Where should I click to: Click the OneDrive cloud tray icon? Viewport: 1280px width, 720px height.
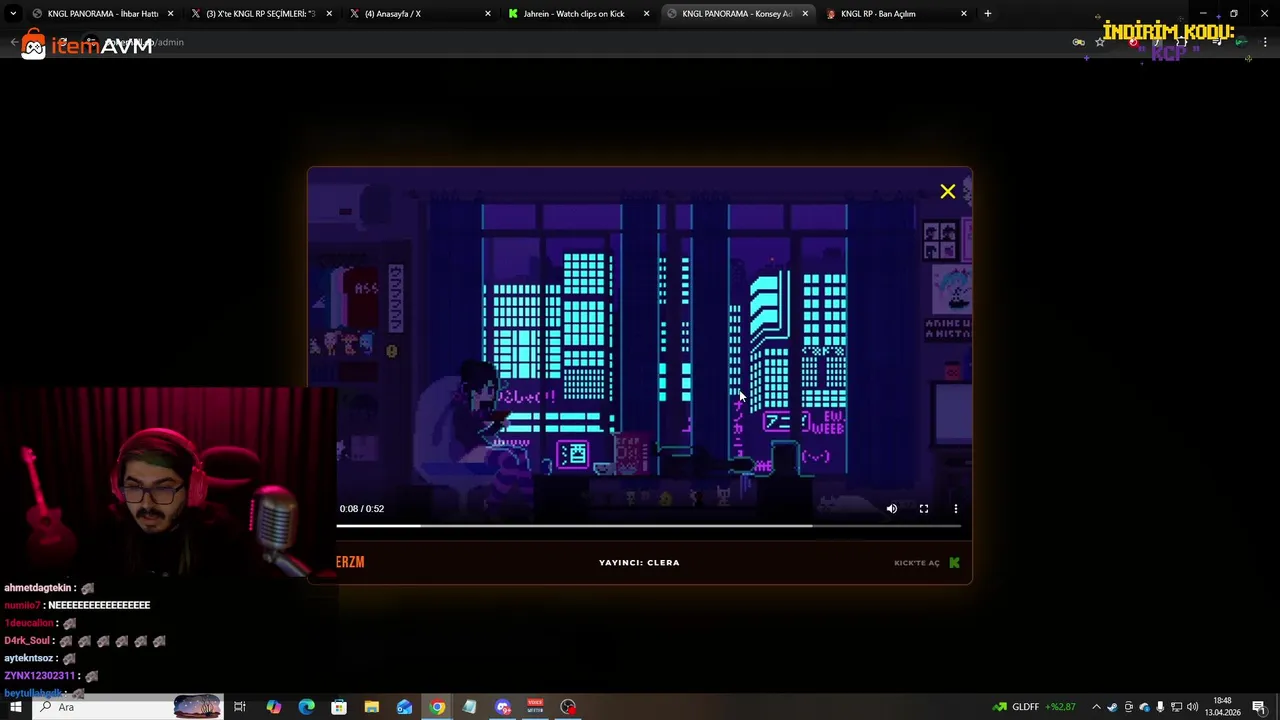click(1144, 707)
